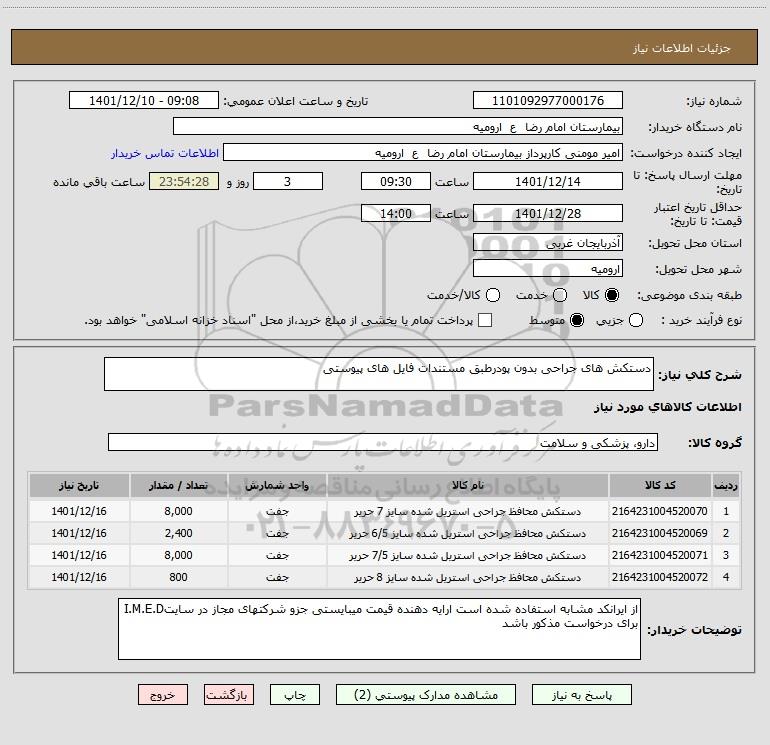Viewport: 770px width, 745px height.
Task: Click glove size 7 product name
Action: coord(468,512)
